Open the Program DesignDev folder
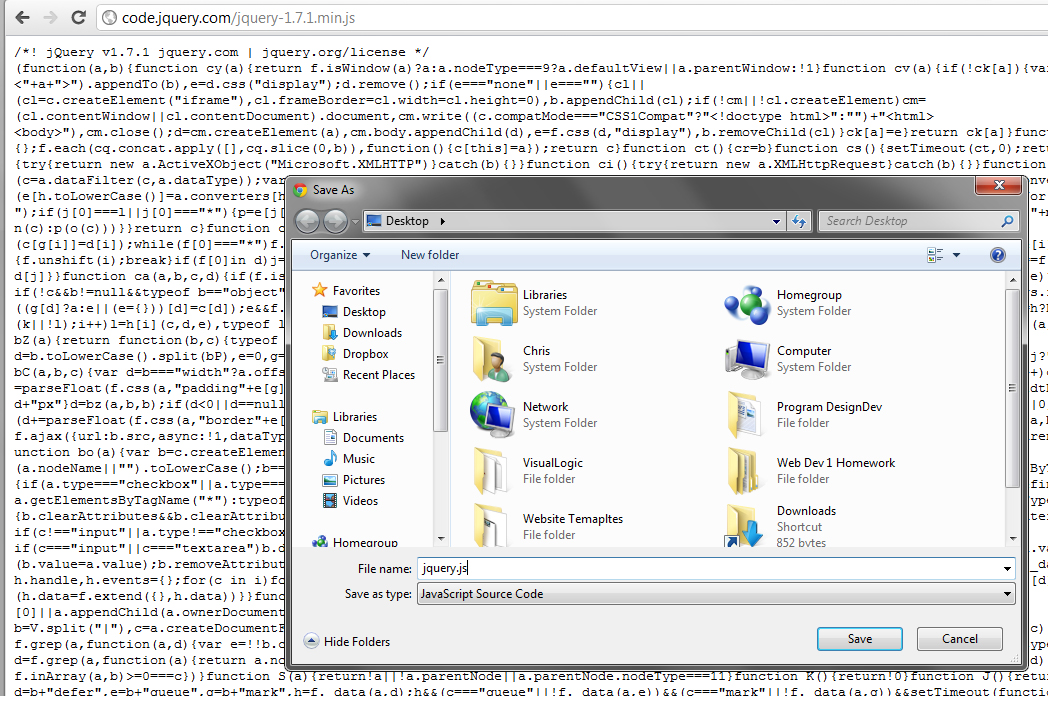Viewport: 1053px width, 703px height. (747, 414)
